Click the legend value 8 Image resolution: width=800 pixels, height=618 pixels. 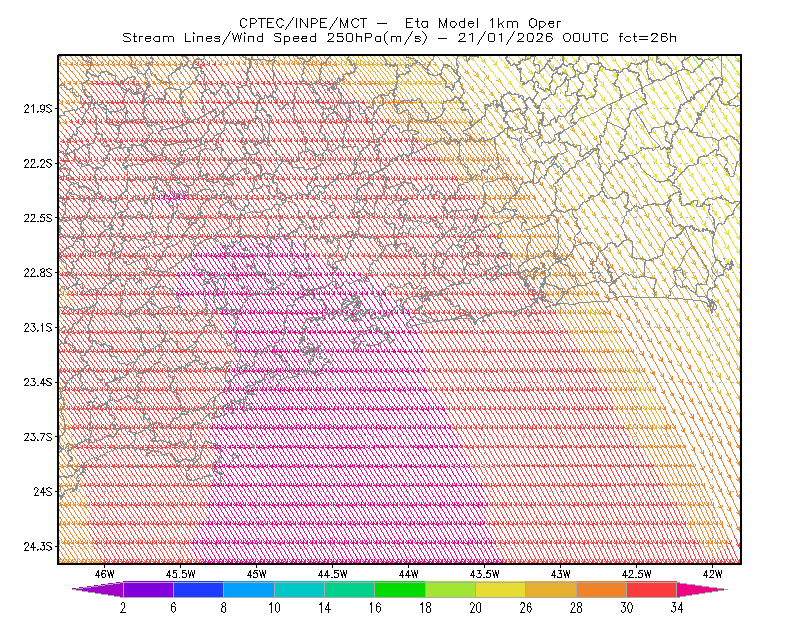(223, 608)
